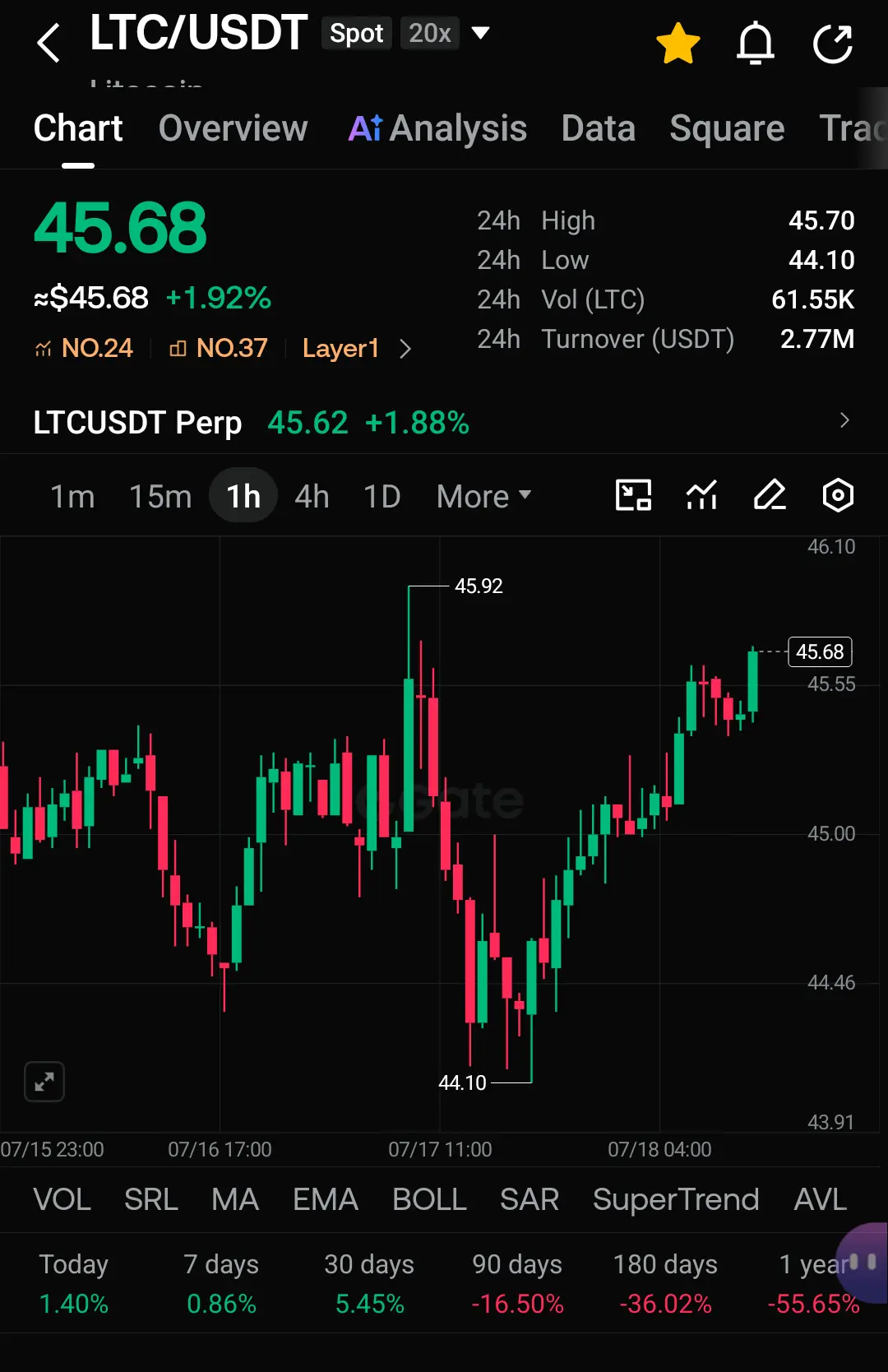This screenshot has width=888, height=1372.
Task: Toggle the EMA indicator
Action: click(x=326, y=1199)
